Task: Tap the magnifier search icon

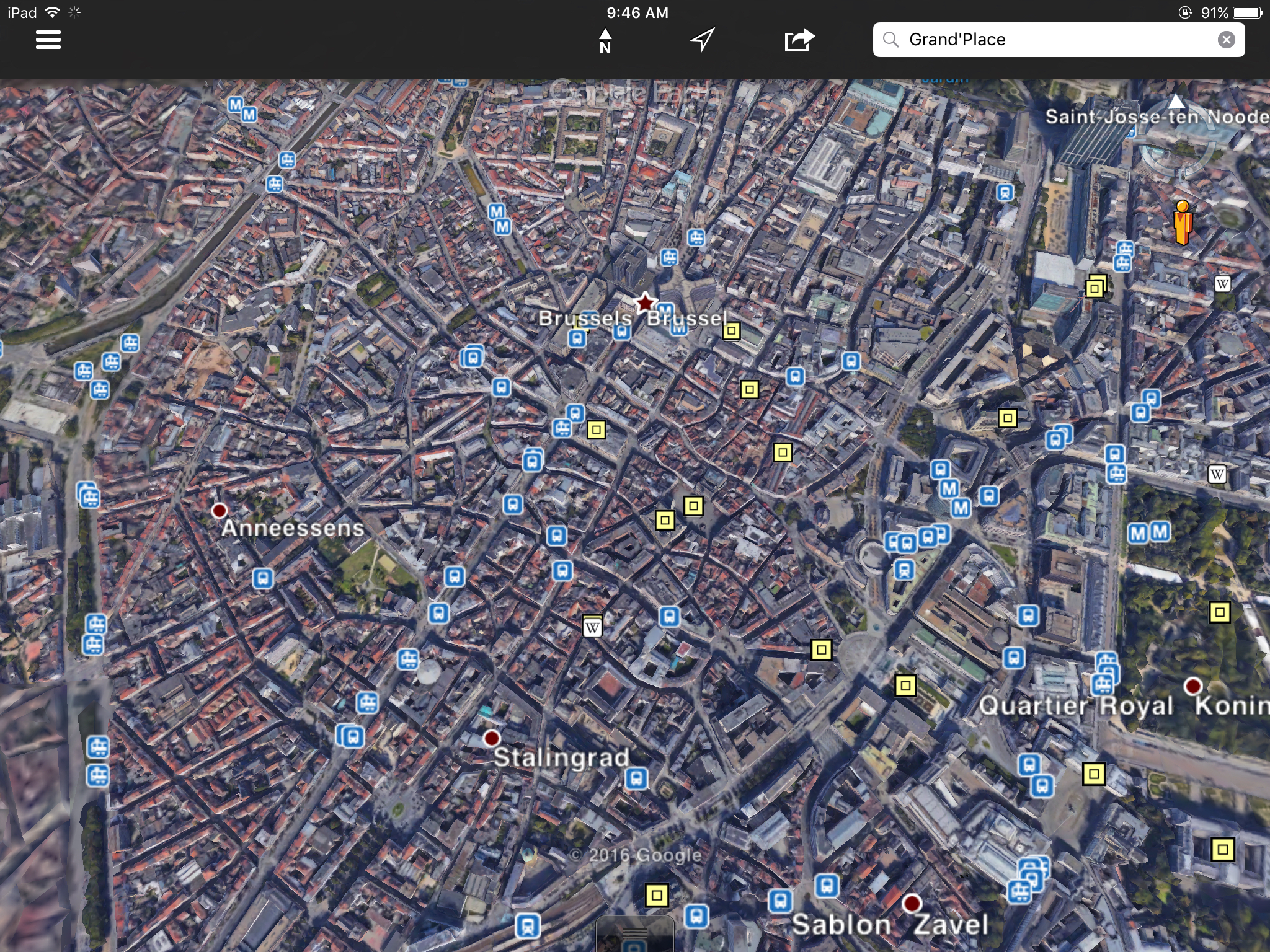Action: 891,40
